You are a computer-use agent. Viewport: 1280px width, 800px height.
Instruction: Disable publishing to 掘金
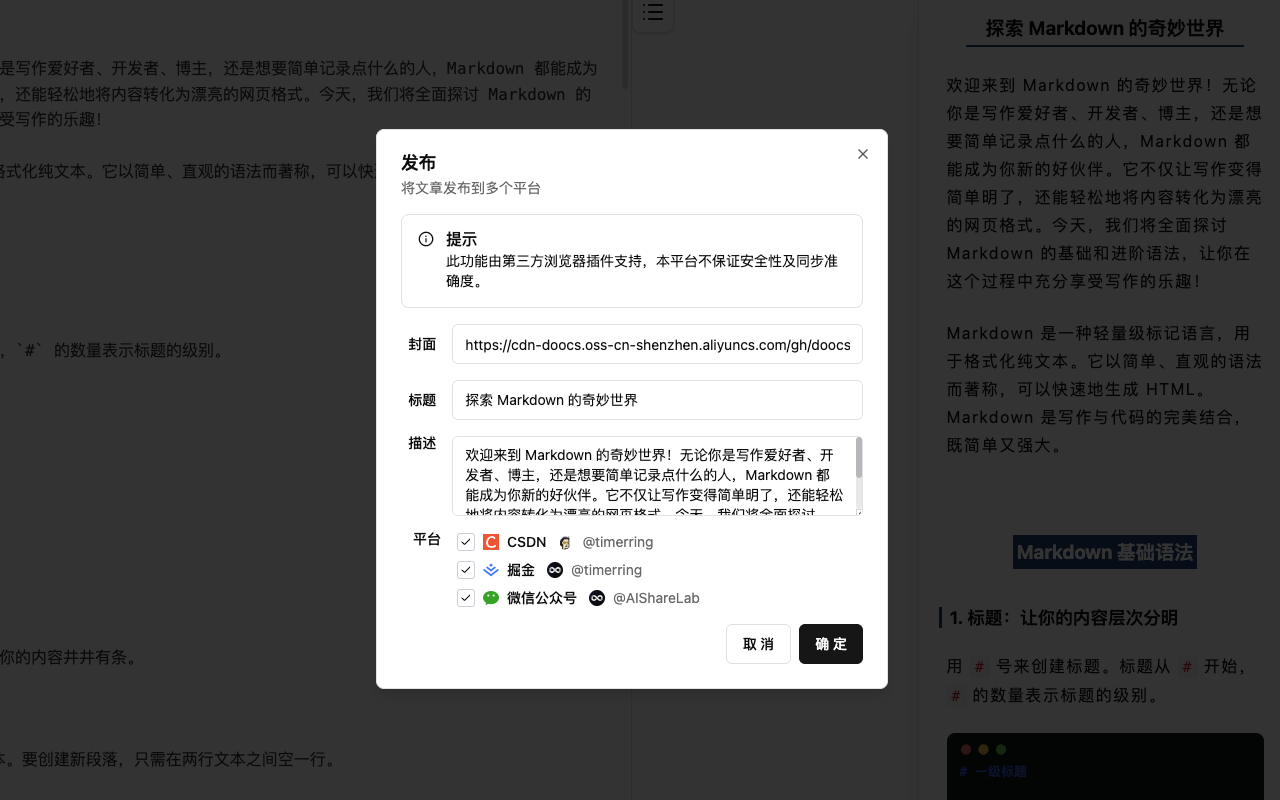[466, 569]
